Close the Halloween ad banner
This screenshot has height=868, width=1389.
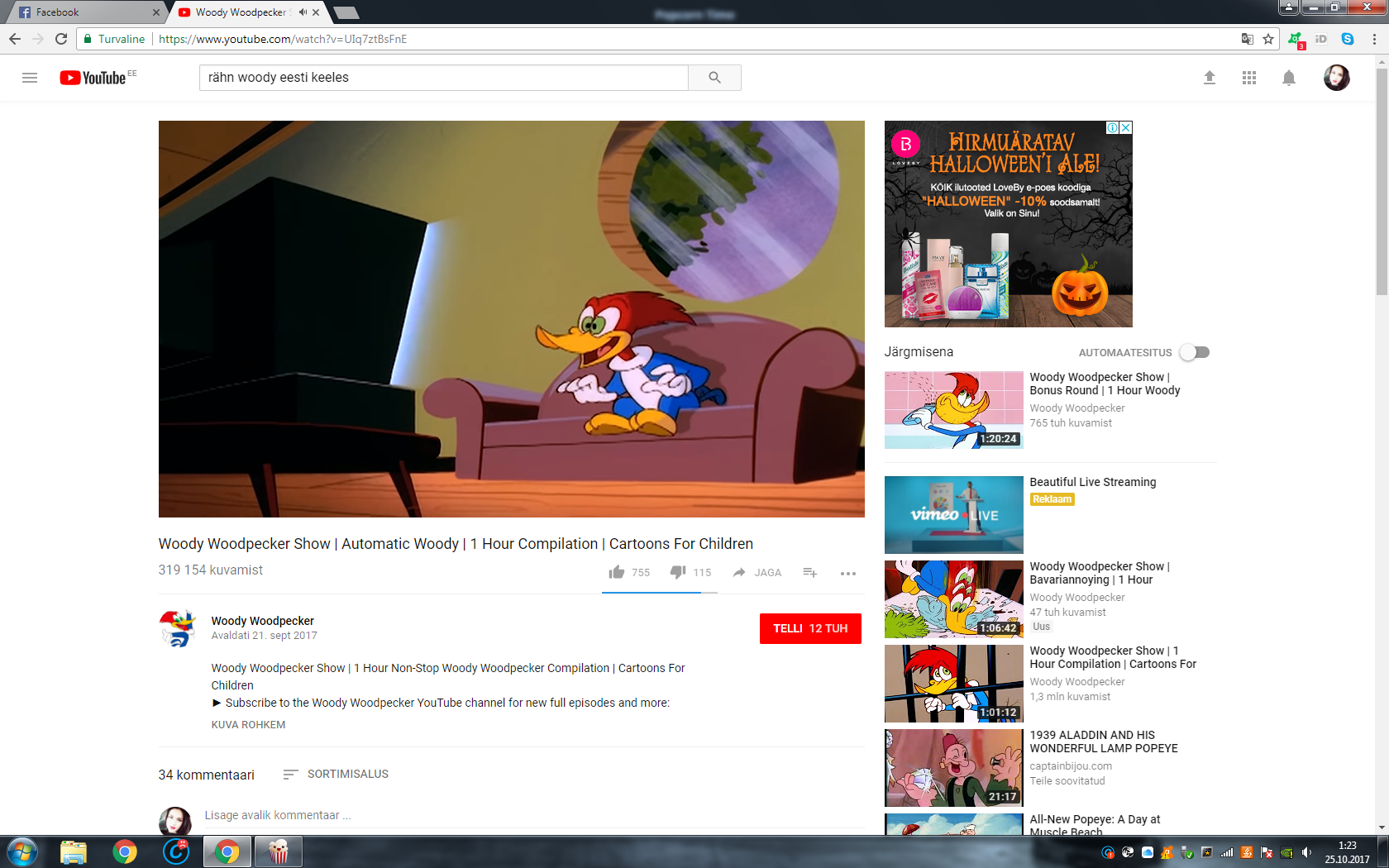pos(1125,128)
